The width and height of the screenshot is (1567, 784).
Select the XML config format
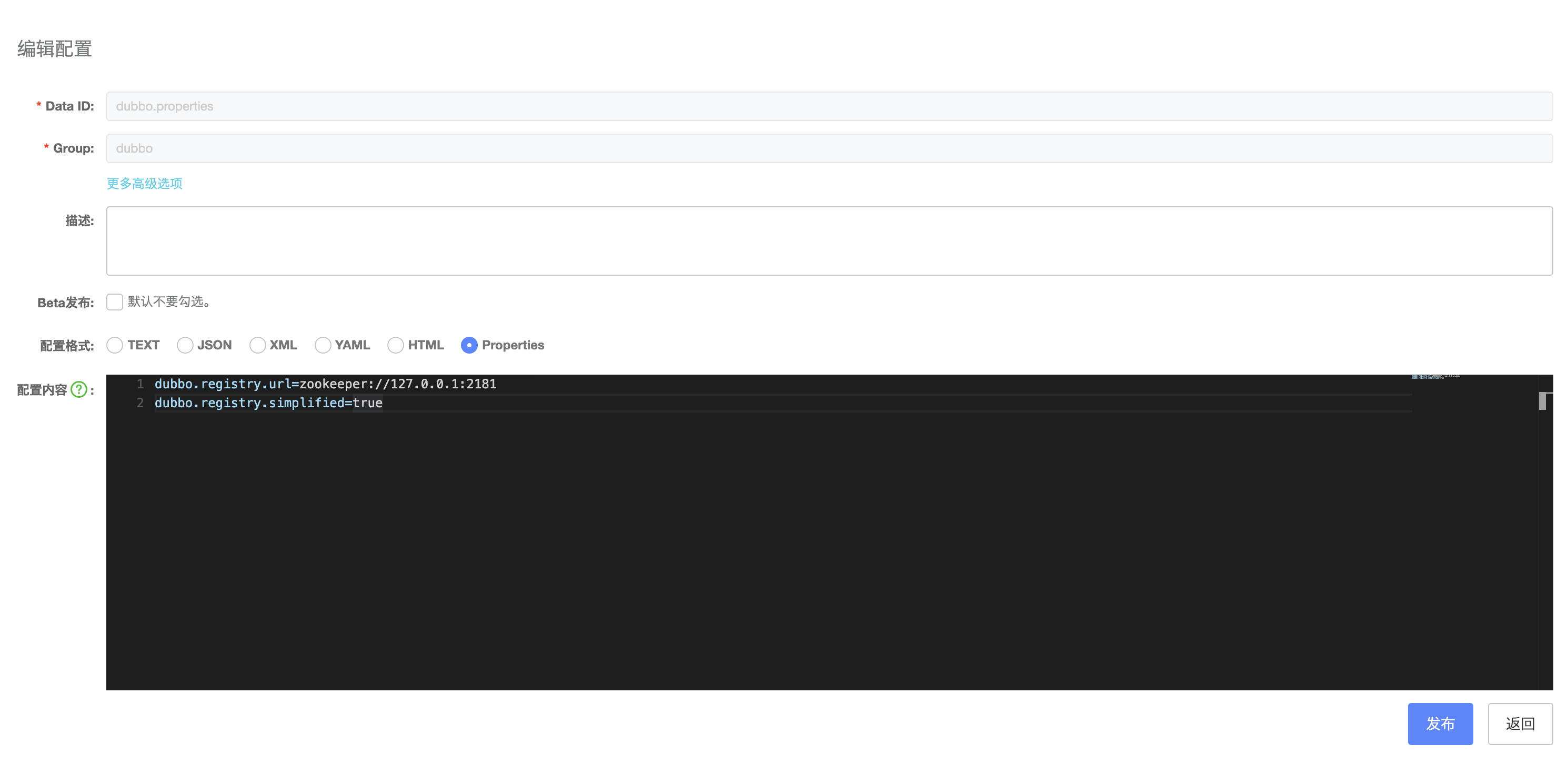coord(258,345)
